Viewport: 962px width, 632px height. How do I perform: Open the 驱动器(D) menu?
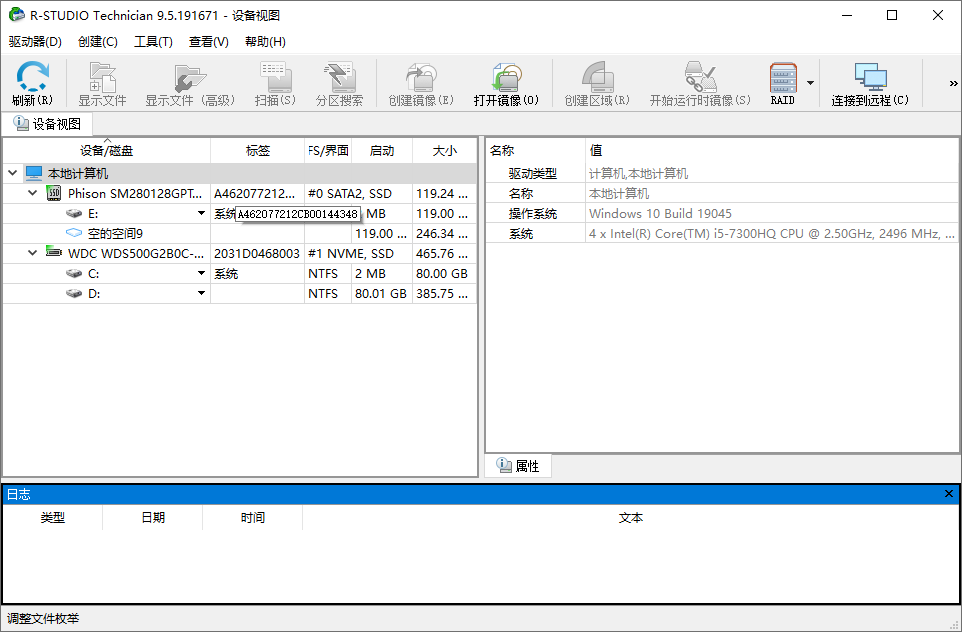tap(35, 42)
